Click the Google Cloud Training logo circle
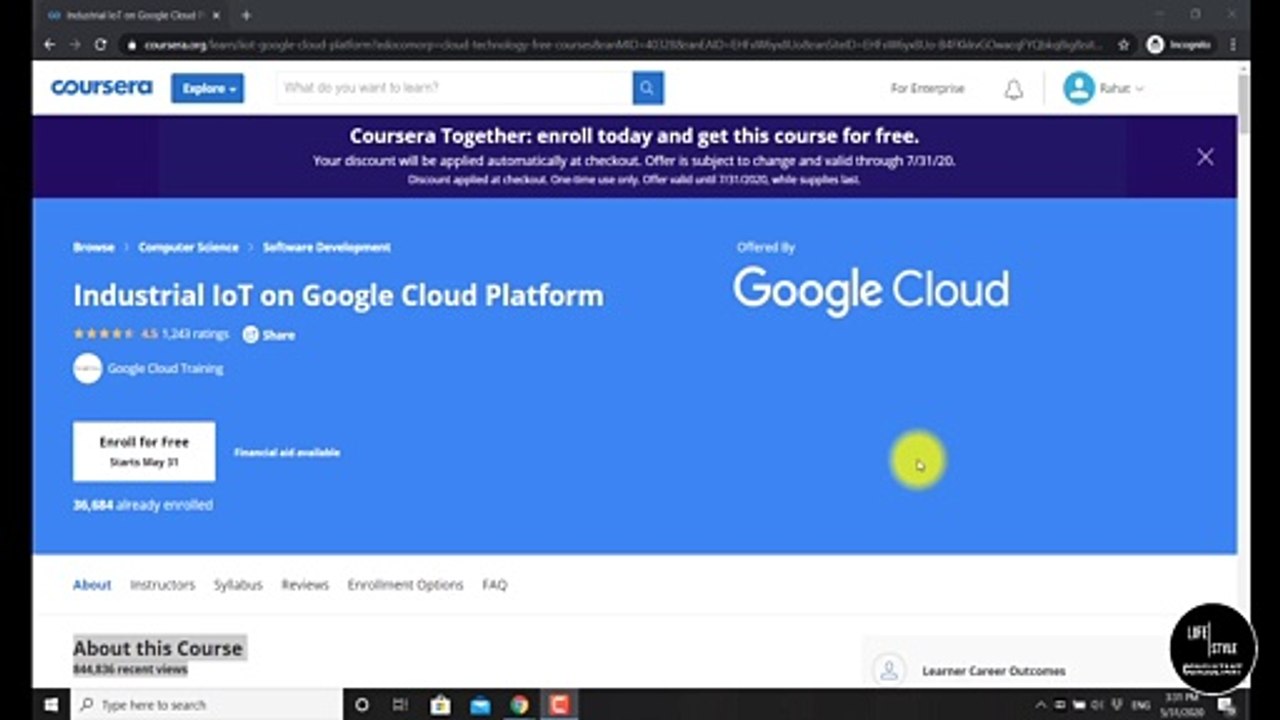Viewport: 1280px width, 720px height. click(x=88, y=368)
